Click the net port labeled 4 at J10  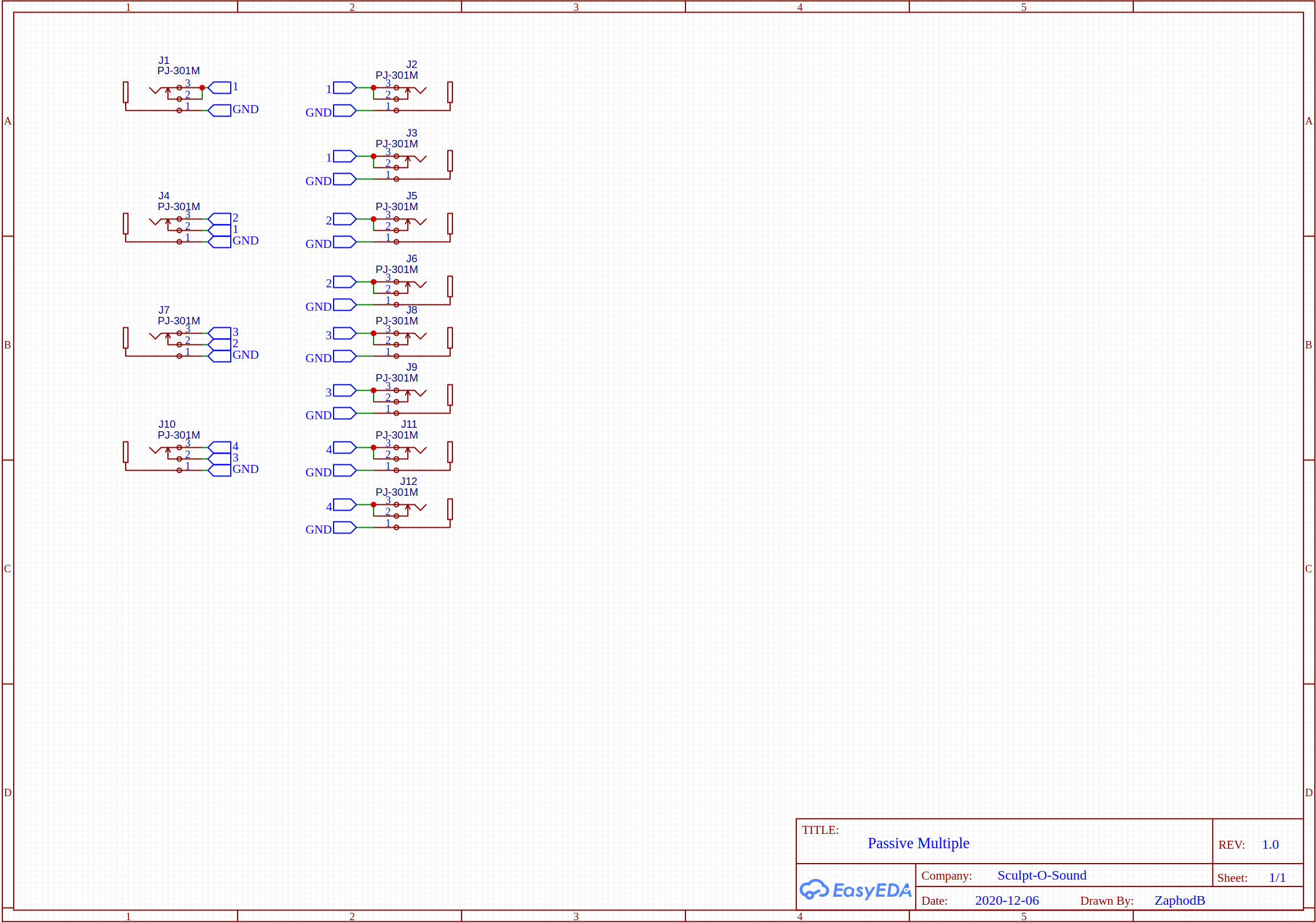pos(219,447)
